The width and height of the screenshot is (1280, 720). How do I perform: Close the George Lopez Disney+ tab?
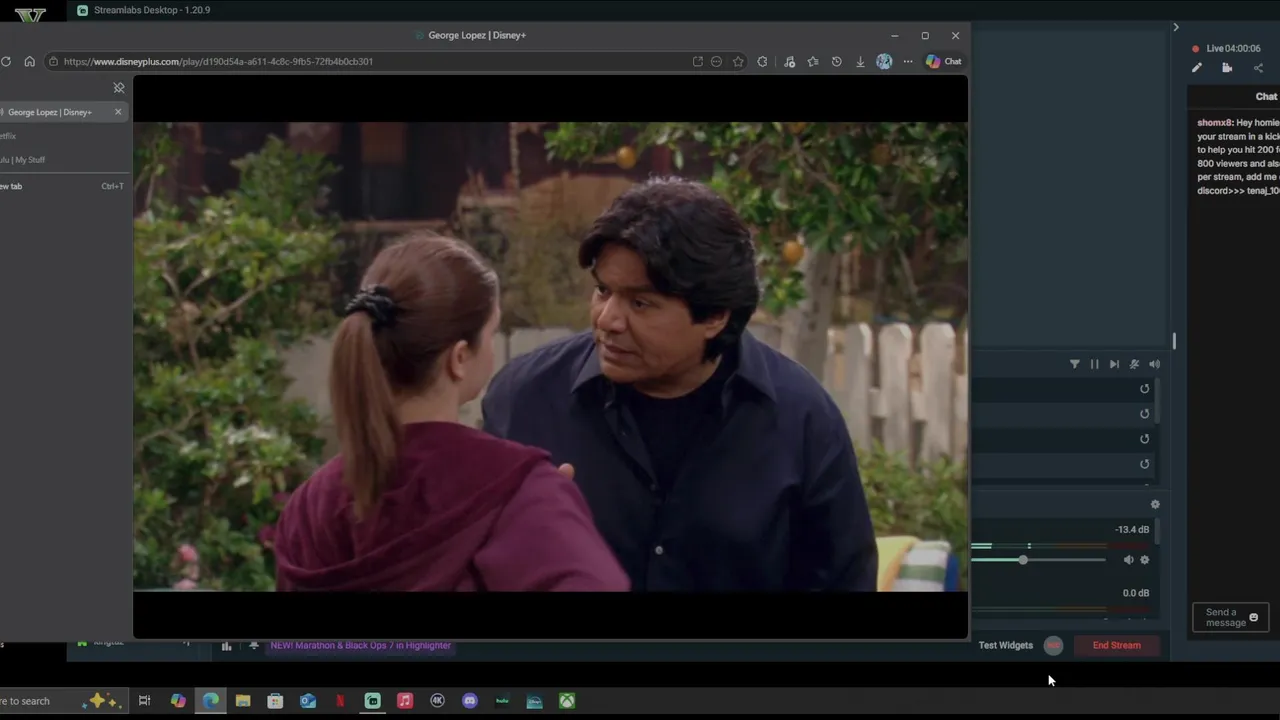118,112
